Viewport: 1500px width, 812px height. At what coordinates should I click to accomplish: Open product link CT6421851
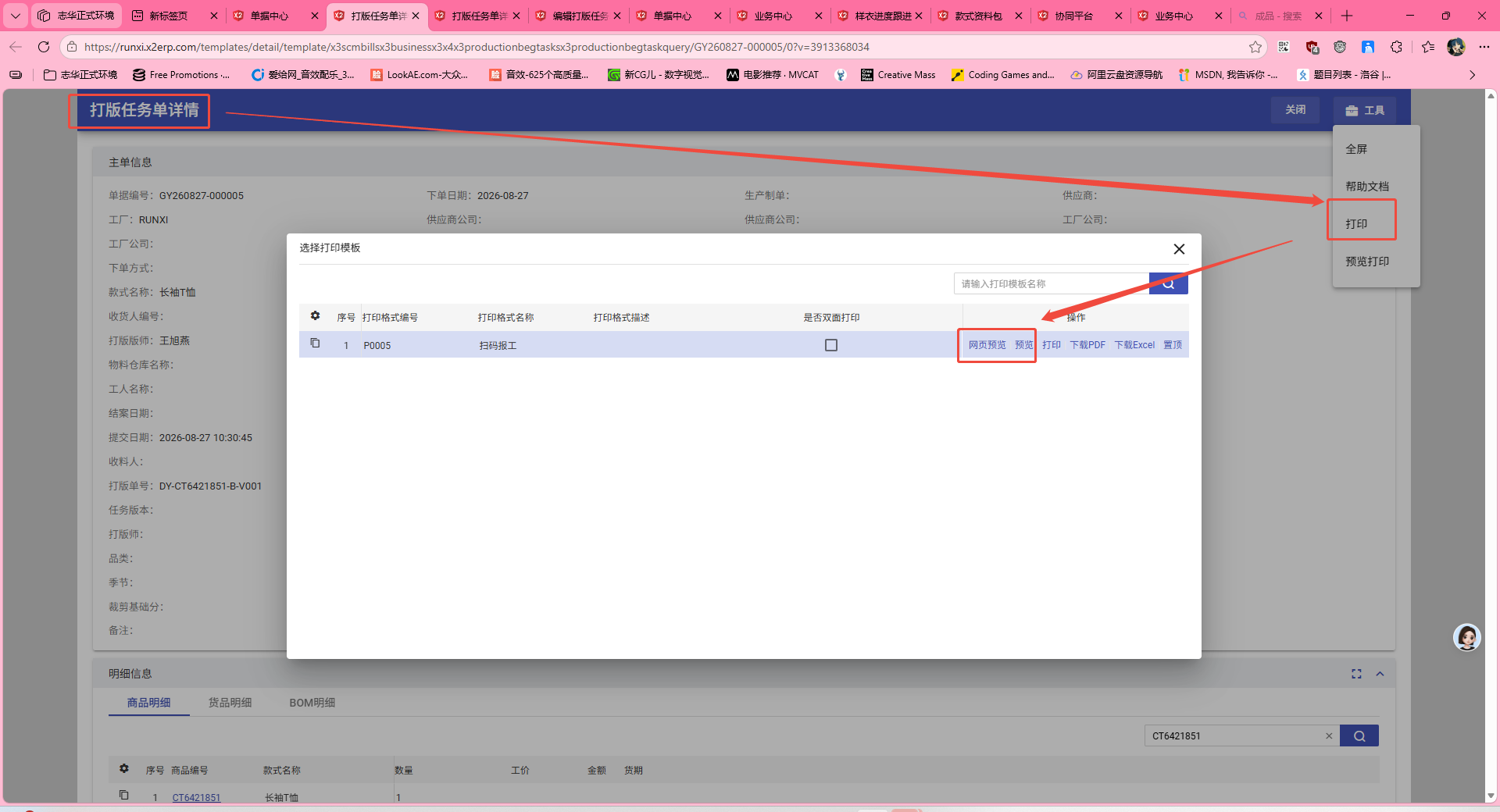coord(196,798)
